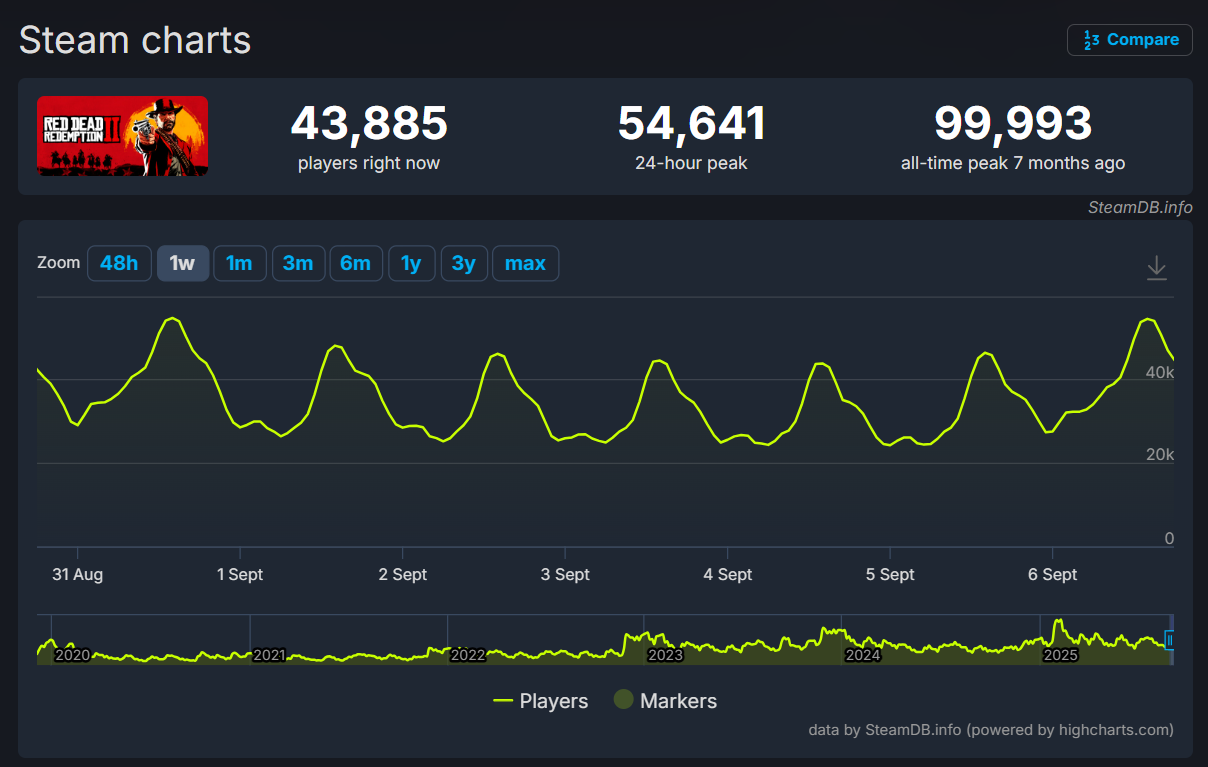Viewport: 1208px width, 767px height.
Task: Switch zoom to 1m
Action: (239, 263)
